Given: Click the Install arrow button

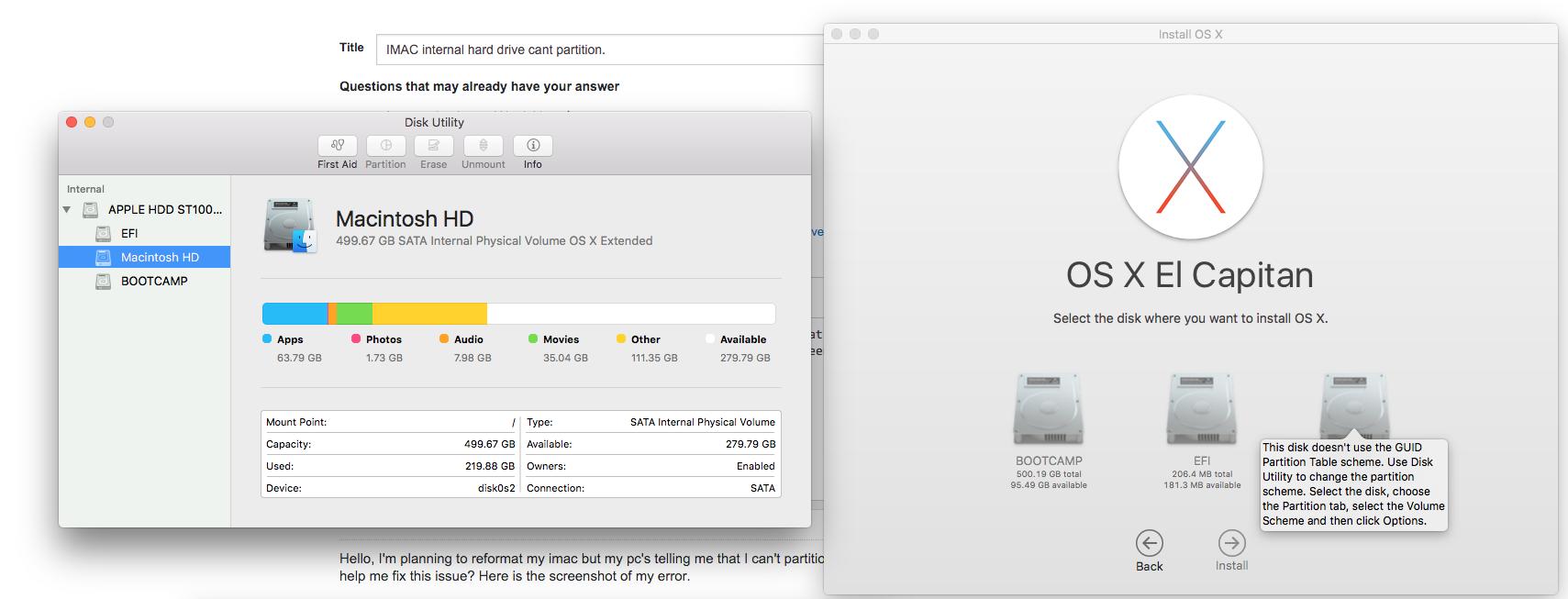Looking at the screenshot, I should click(x=1232, y=543).
